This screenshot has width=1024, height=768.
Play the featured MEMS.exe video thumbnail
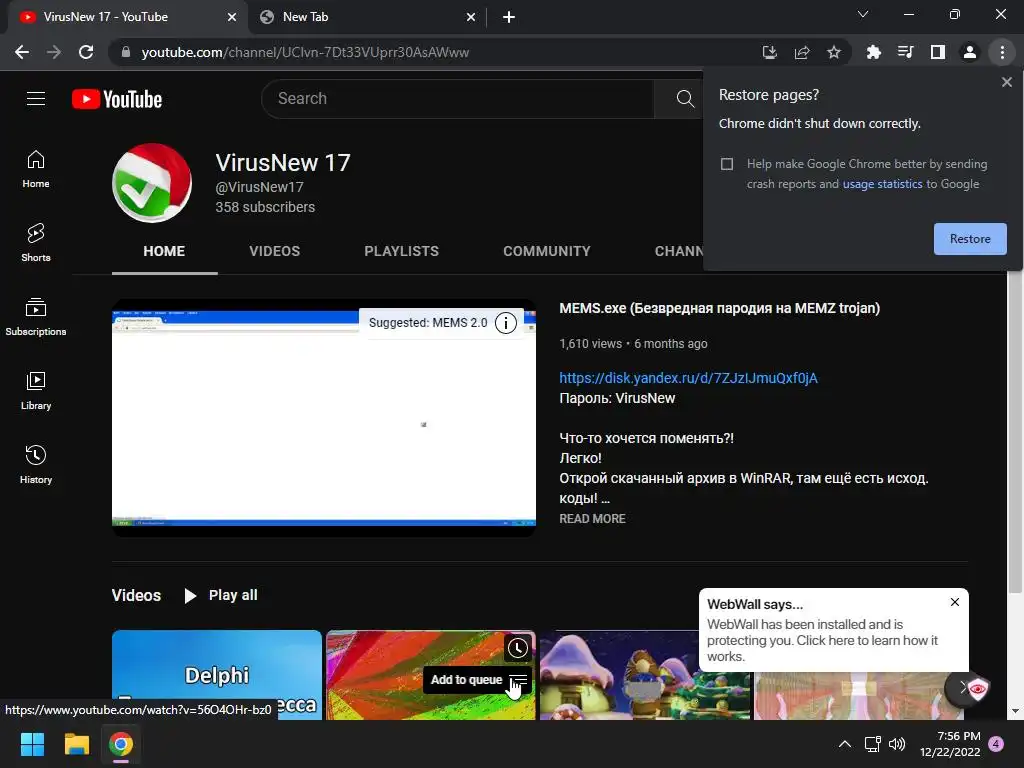[x=324, y=418]
